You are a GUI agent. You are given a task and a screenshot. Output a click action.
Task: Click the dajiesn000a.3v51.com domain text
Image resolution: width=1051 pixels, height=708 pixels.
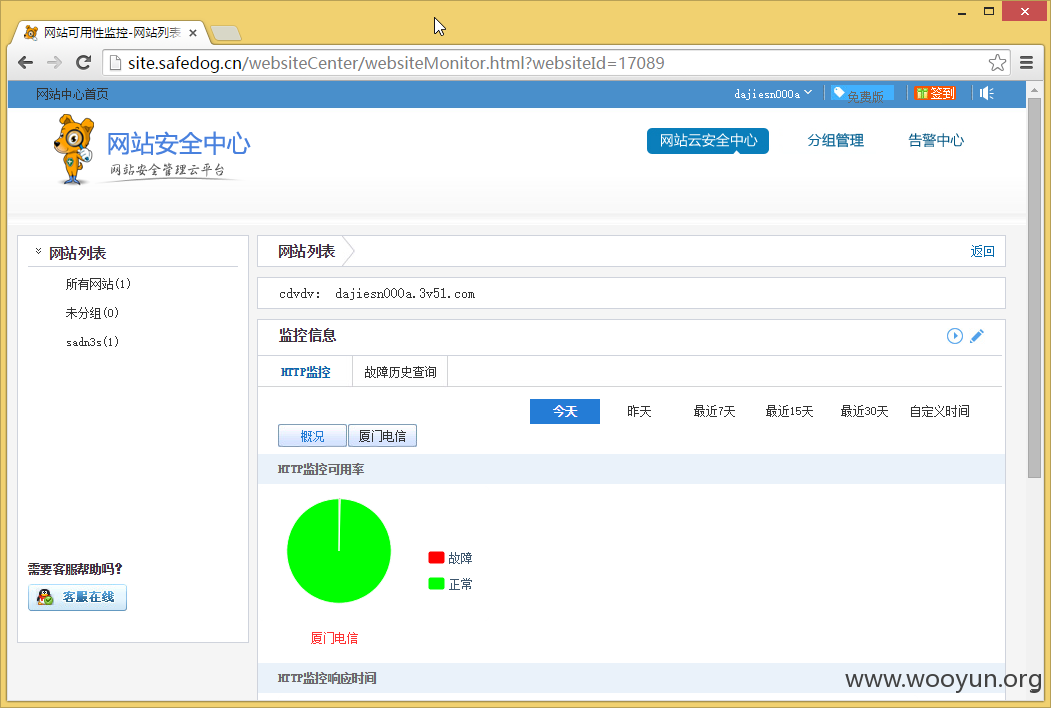pyautogui.click(x=405, y=294)
